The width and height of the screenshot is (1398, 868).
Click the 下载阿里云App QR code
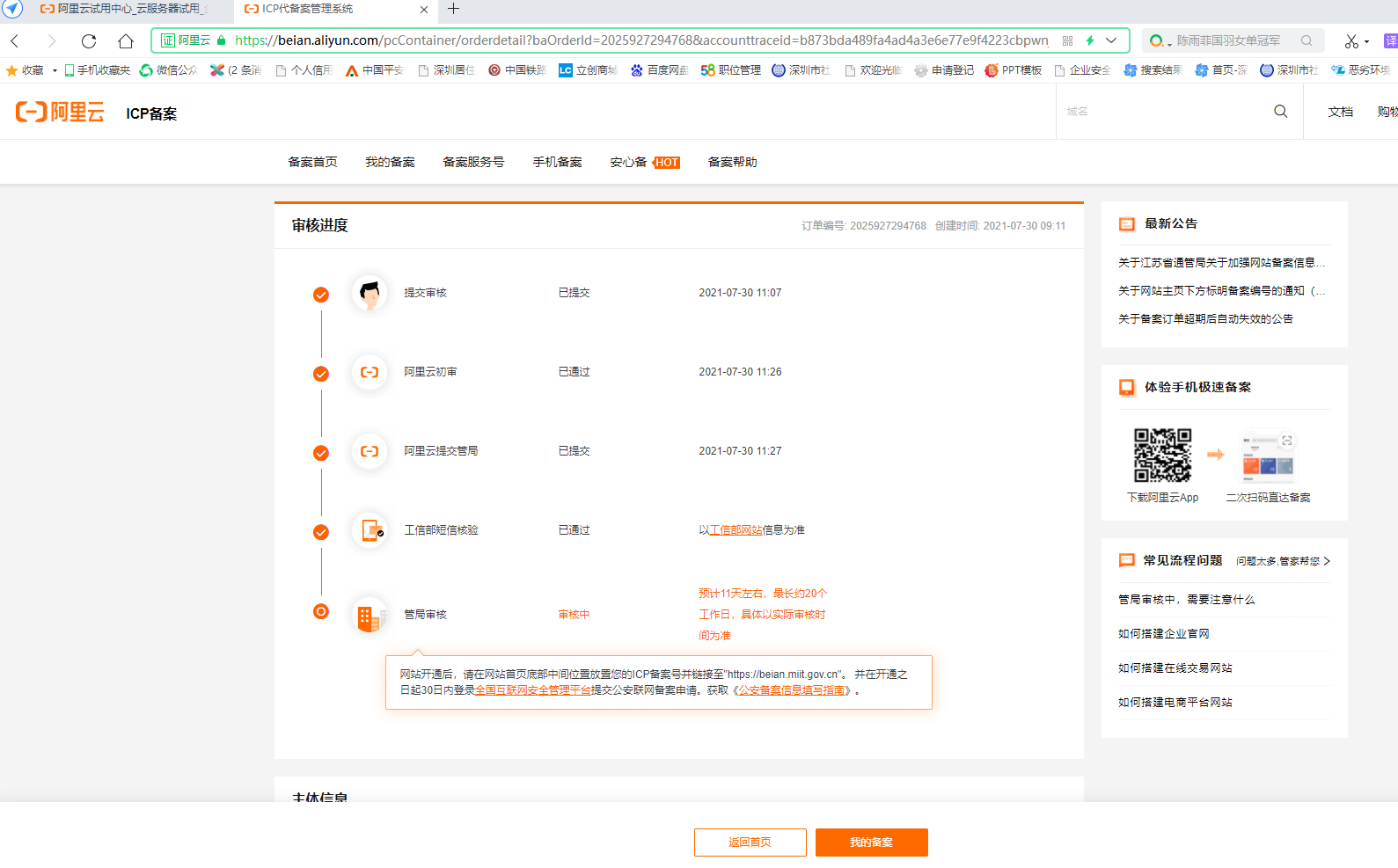tap(1162, 456)
